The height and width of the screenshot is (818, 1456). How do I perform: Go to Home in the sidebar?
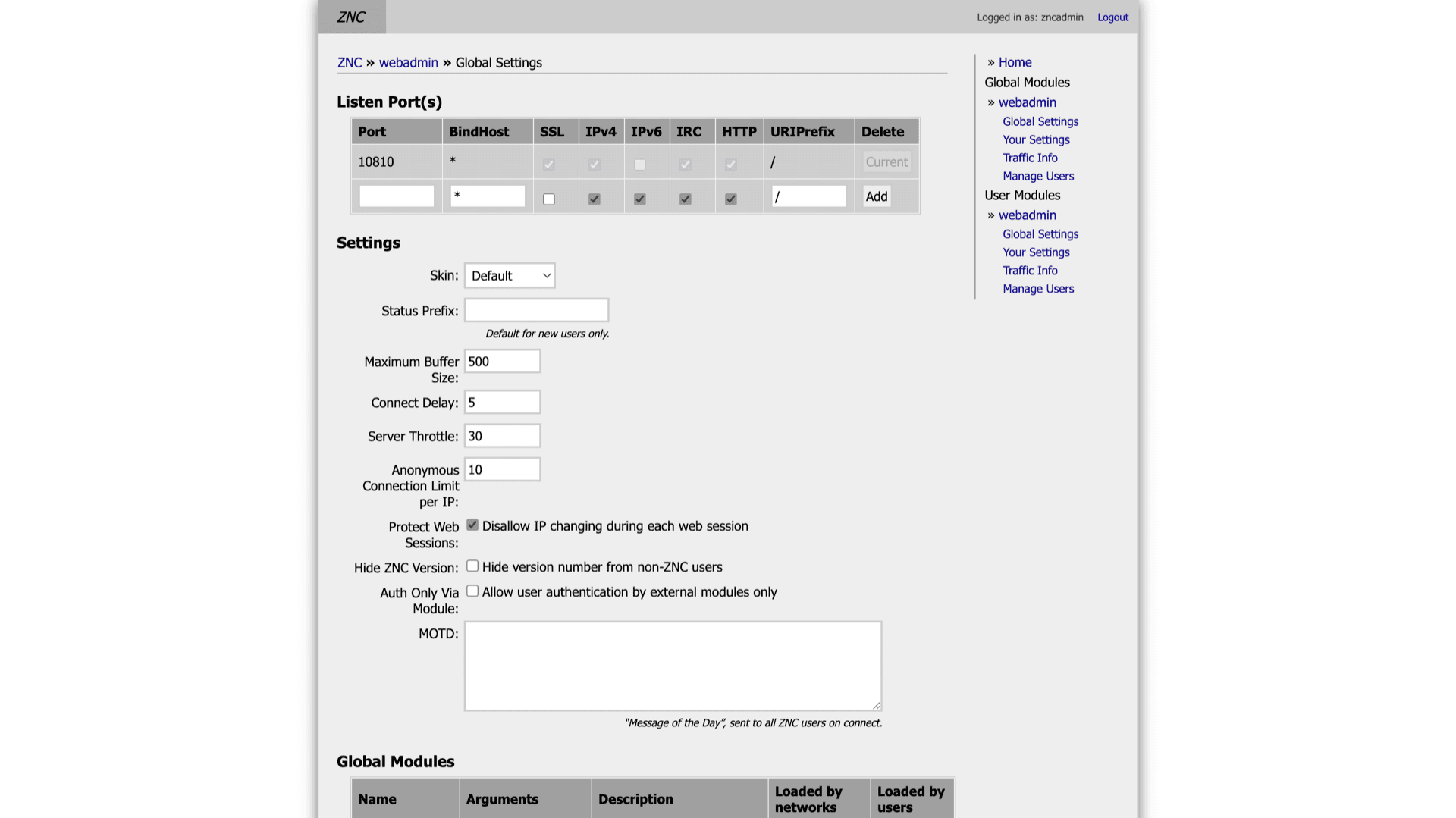pyautogui.click(x=1015, y=62)
